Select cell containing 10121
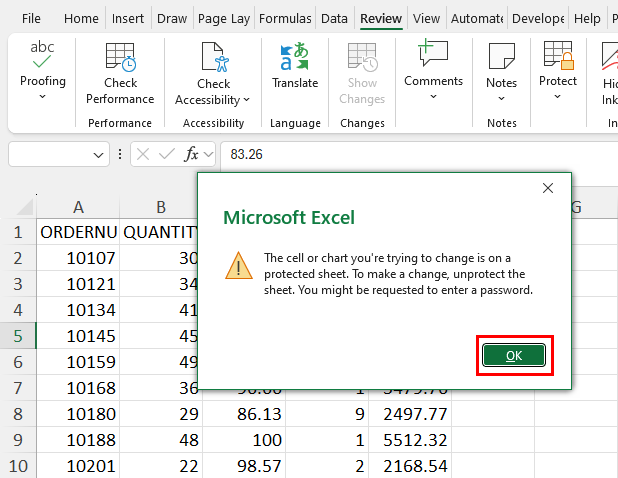Image resolution: width=618 pixels, height=478 pixels. click(78, 284)
